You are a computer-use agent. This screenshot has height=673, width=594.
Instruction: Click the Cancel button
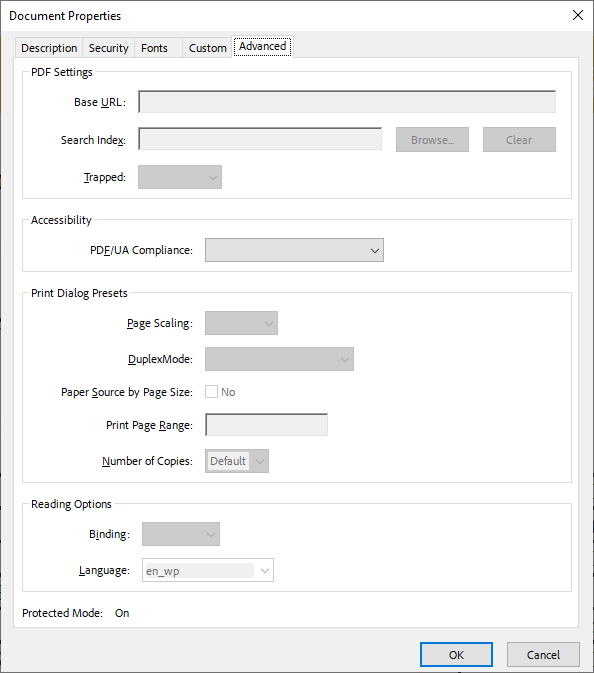[543, 655]
